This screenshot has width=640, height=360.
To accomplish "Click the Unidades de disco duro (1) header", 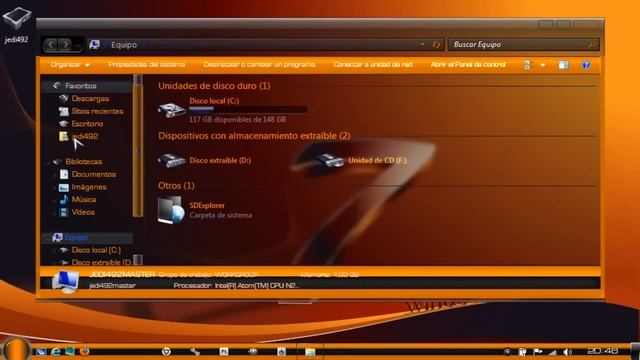I will click(214, 86).
